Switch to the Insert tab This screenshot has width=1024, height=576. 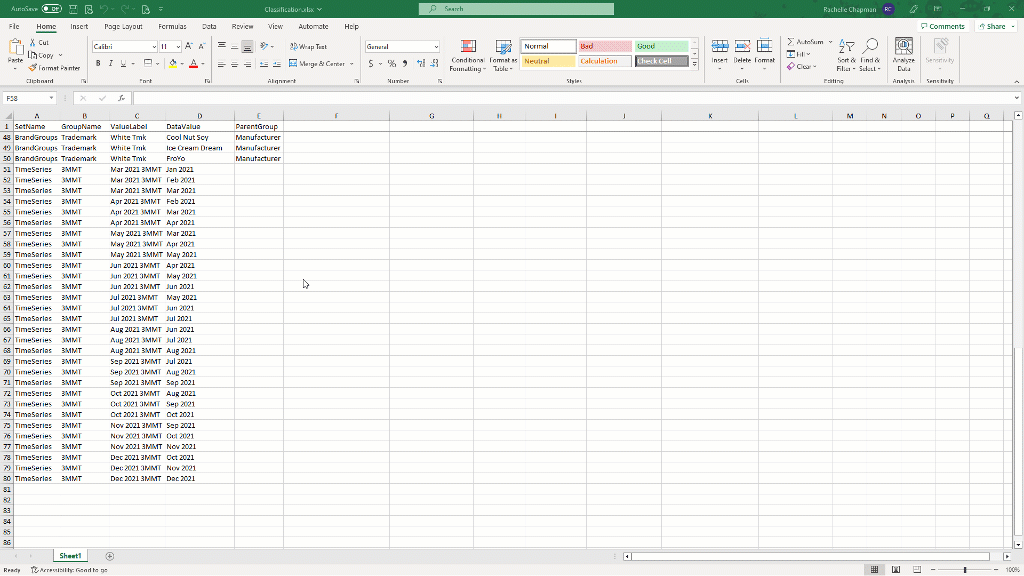pyautogui.click(x=79, y=27)
